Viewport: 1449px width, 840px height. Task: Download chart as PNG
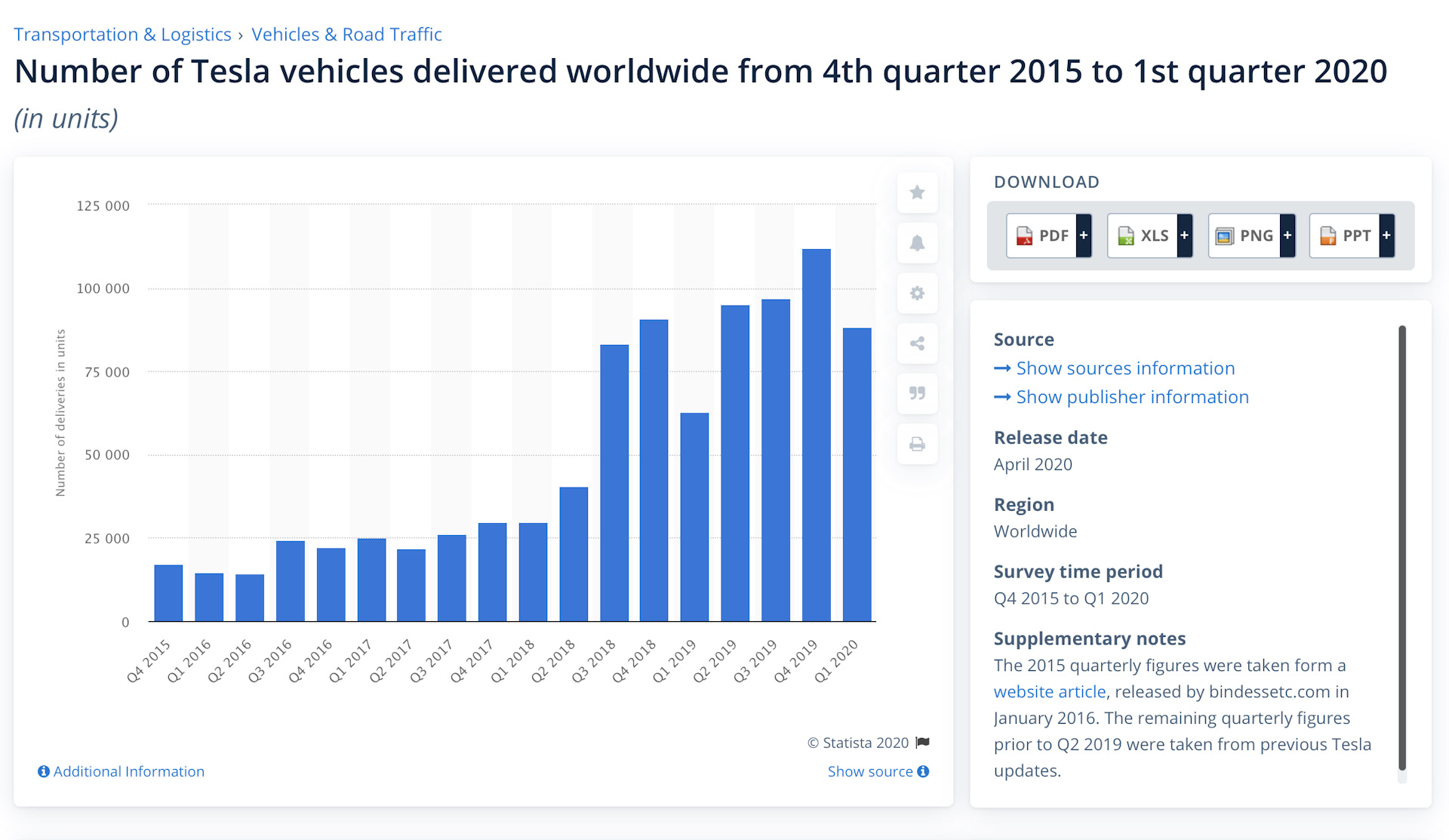(x=1251, y=235)
